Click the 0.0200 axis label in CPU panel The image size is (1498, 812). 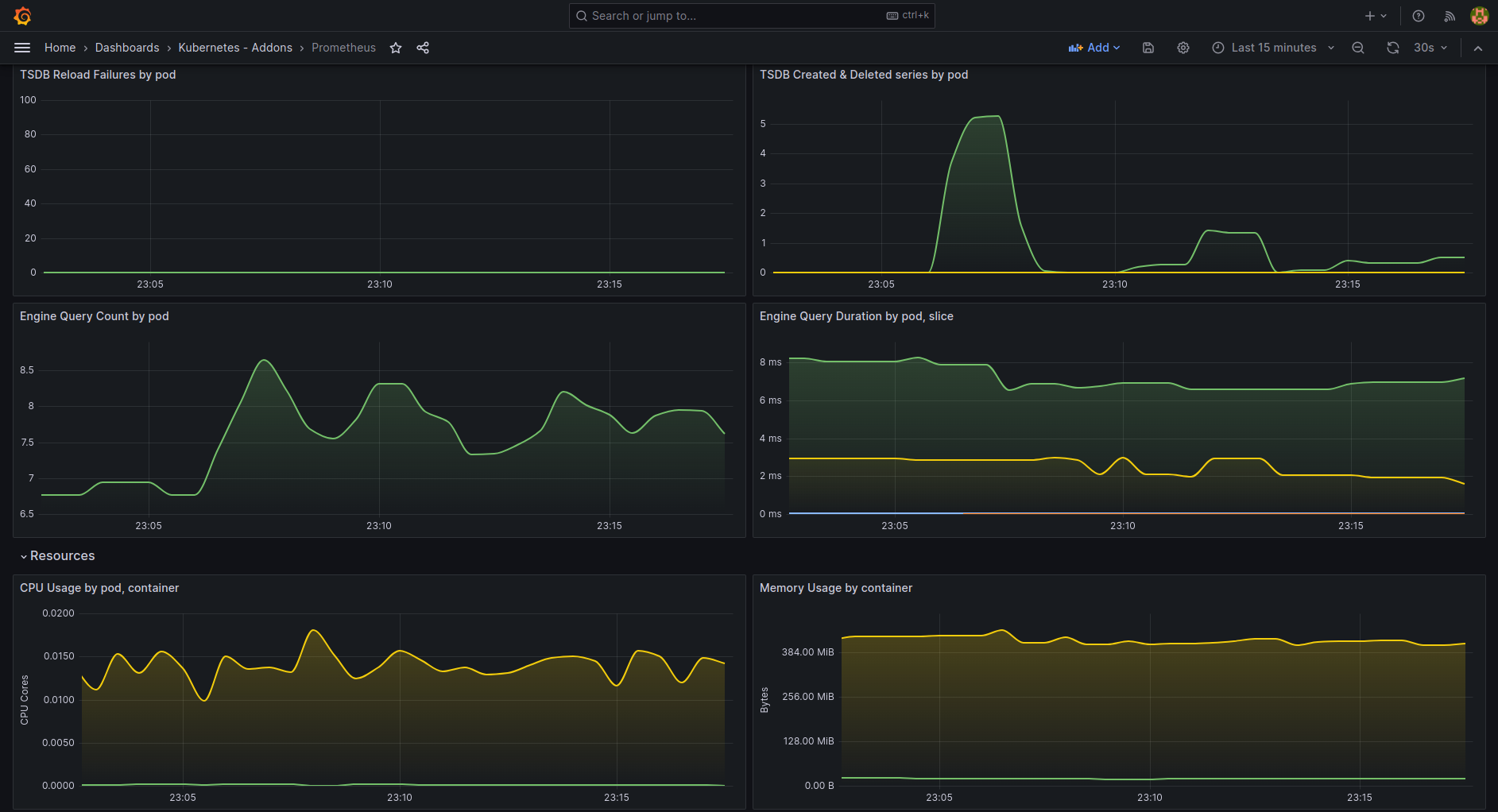click(x=58, y=613)
